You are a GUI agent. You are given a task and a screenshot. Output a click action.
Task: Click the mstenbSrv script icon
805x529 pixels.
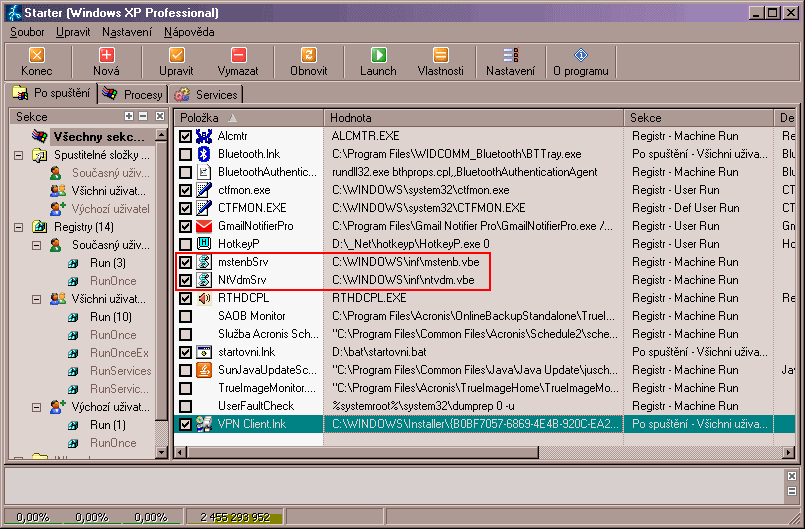(204, 262)
